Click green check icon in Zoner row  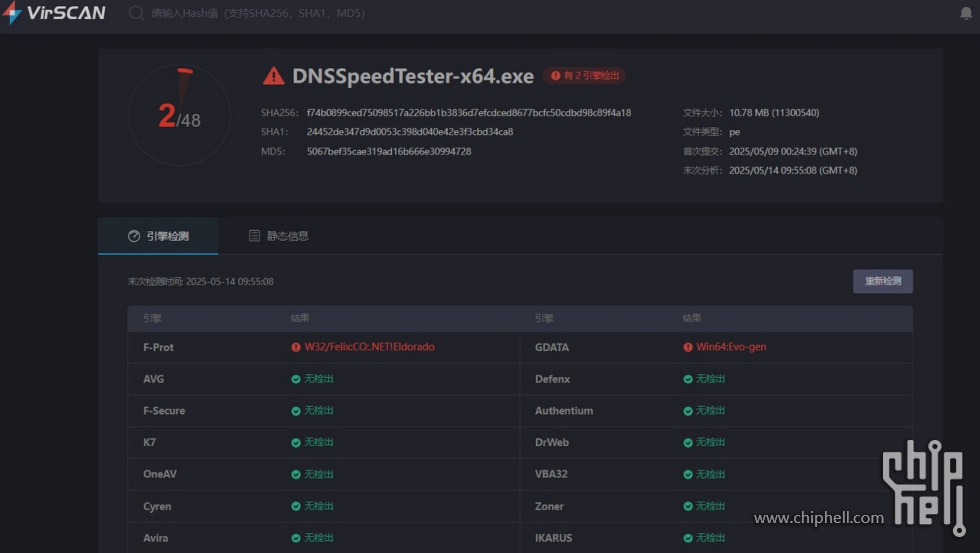(688, 506)
